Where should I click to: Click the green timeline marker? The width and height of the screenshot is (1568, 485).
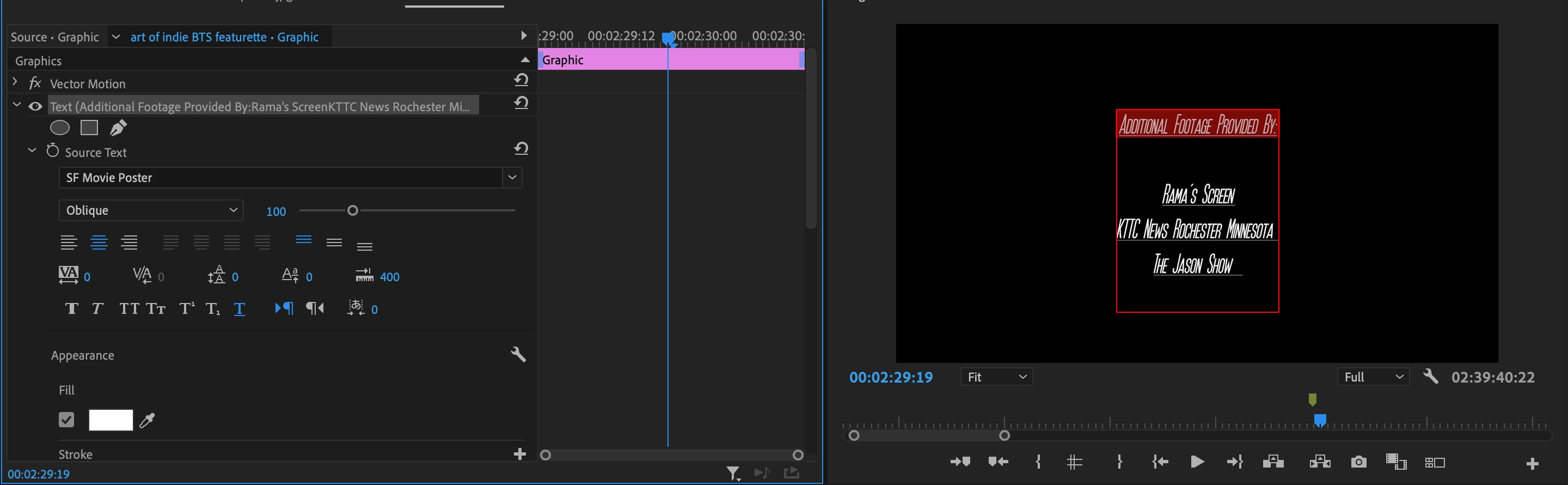[x=1312, y=399]
